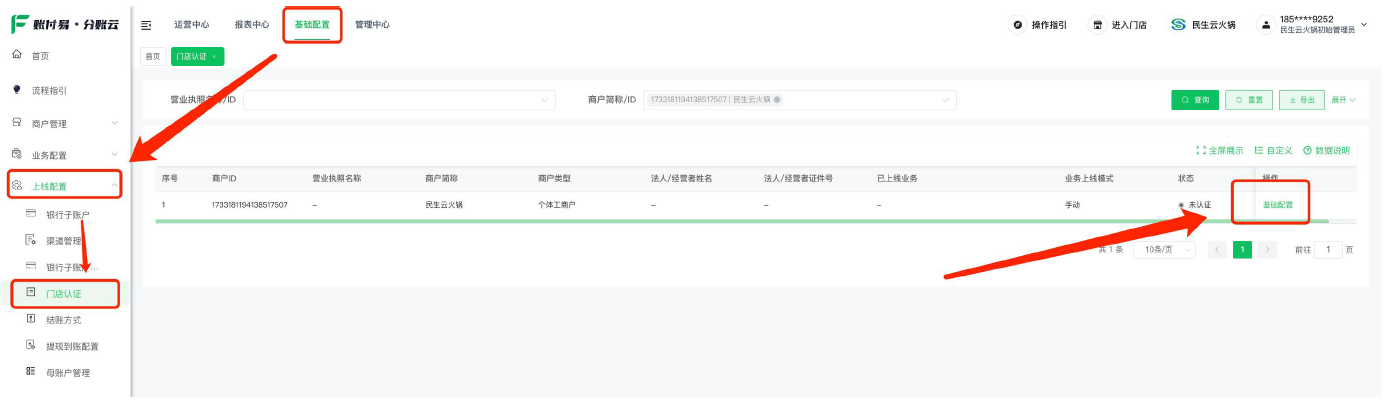
Task: Click the 进入门店 store icon
Action: (x=1098, y=25)
